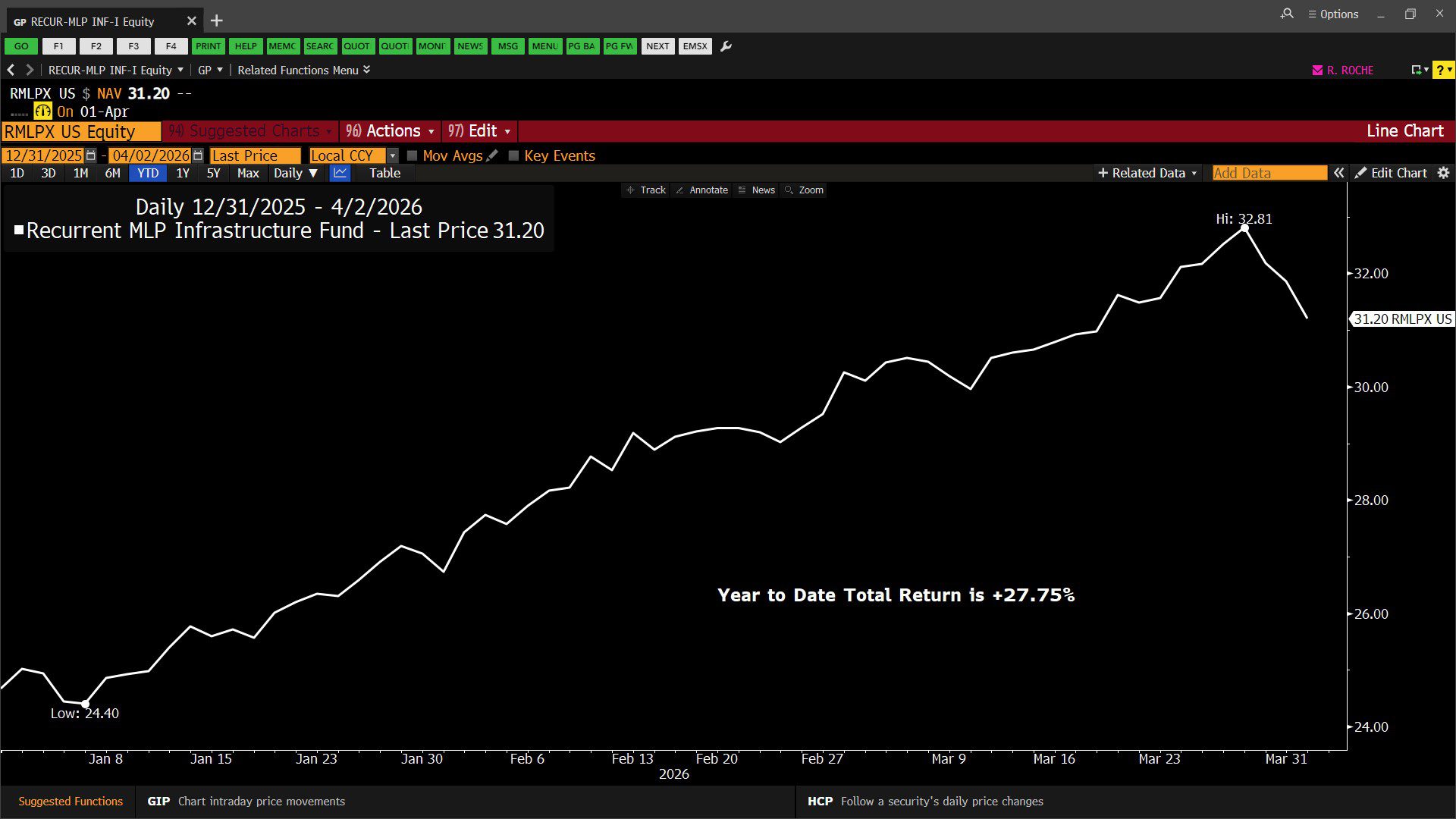Open the 96) Actions menu
This screenshot has width=1456, height=819.
[390, 131]
